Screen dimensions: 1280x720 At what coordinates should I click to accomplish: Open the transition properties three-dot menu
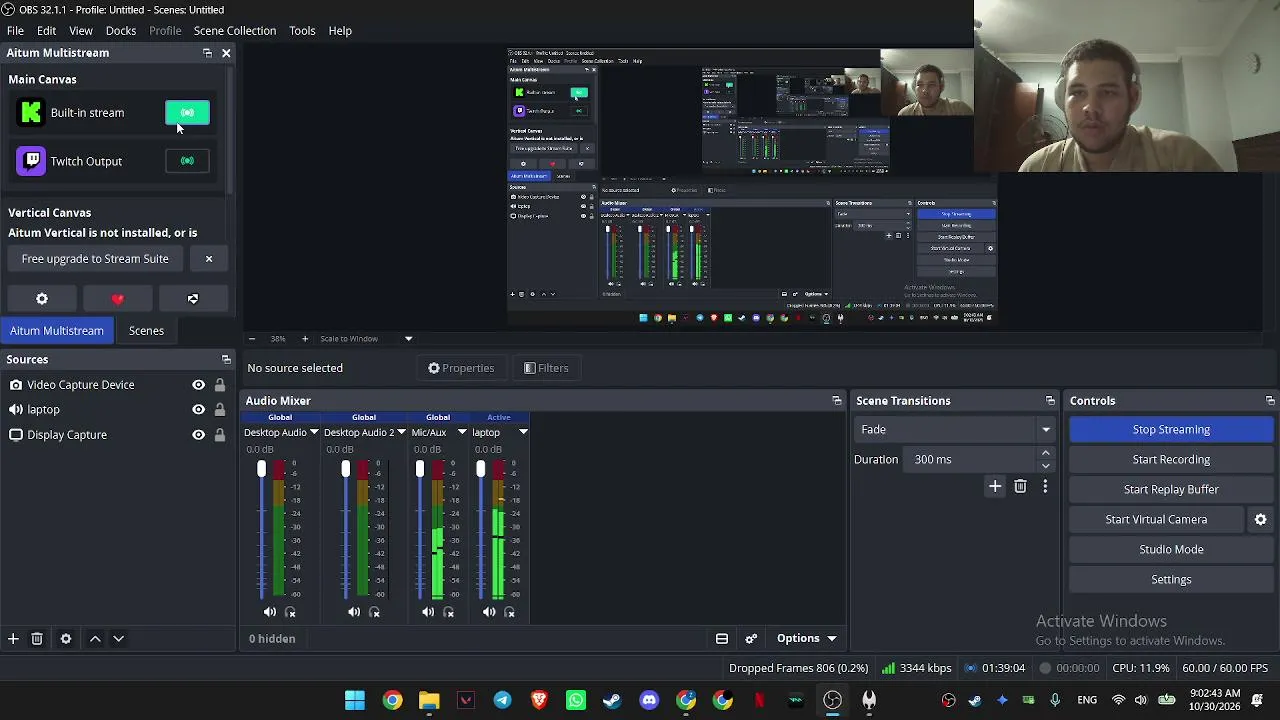(x=1045, y=487)
